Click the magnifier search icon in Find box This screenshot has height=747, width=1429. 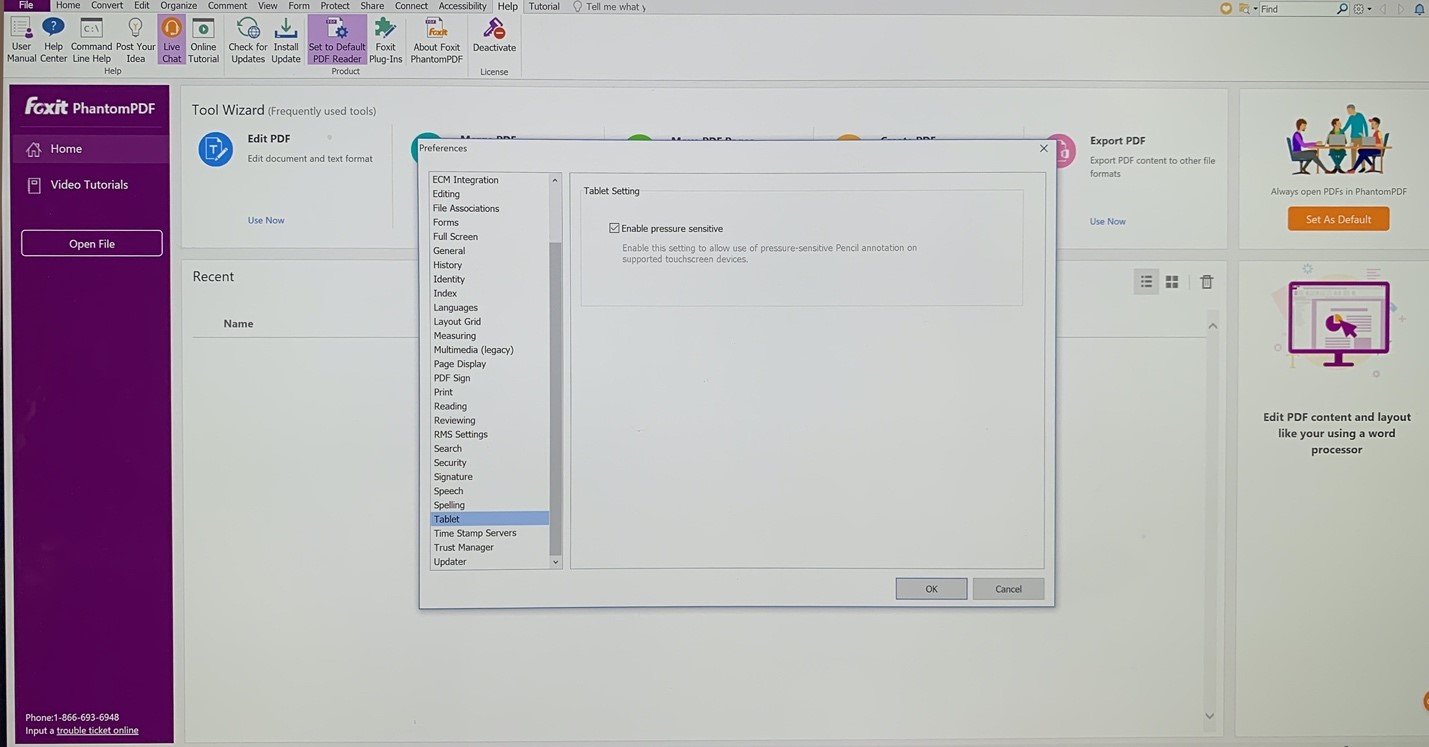point(1342,8)
